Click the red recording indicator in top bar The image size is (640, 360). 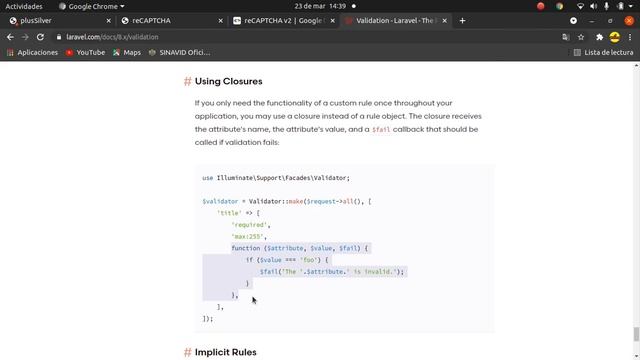(x=540, y=7)
